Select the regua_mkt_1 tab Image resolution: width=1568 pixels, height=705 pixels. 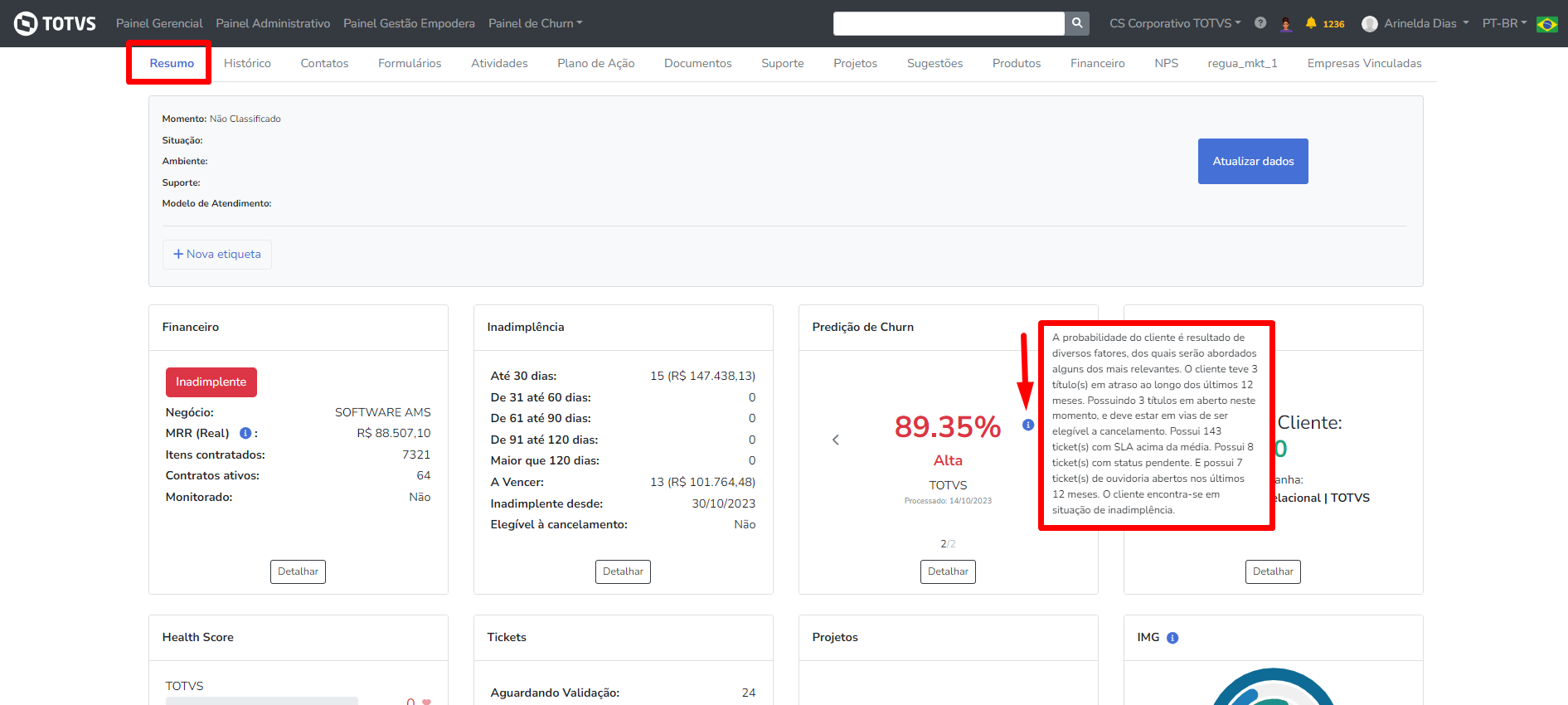coord(1242,63)
